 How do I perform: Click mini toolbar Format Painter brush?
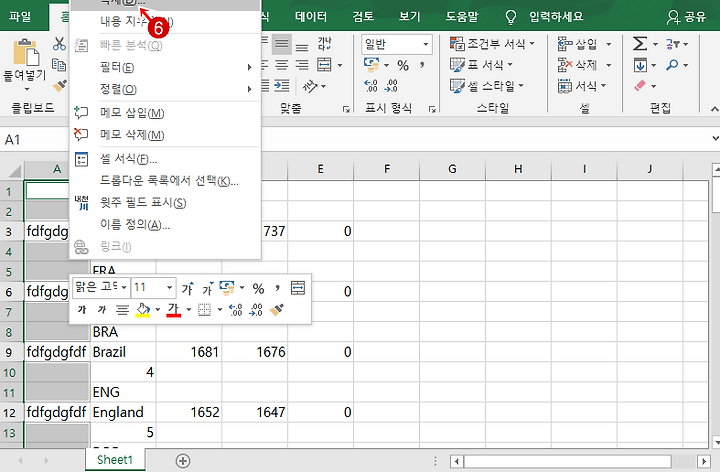coord(277,310)
